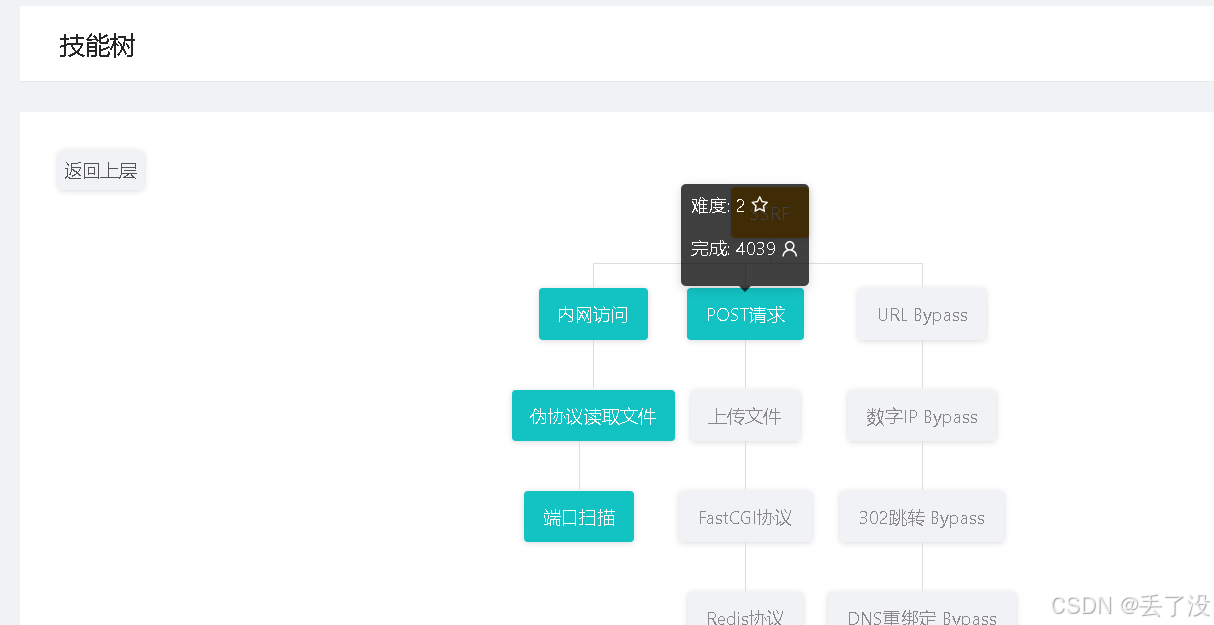
Task: Click the 返回上层 button
Action: pyautogui.click(x=101, y=171)
